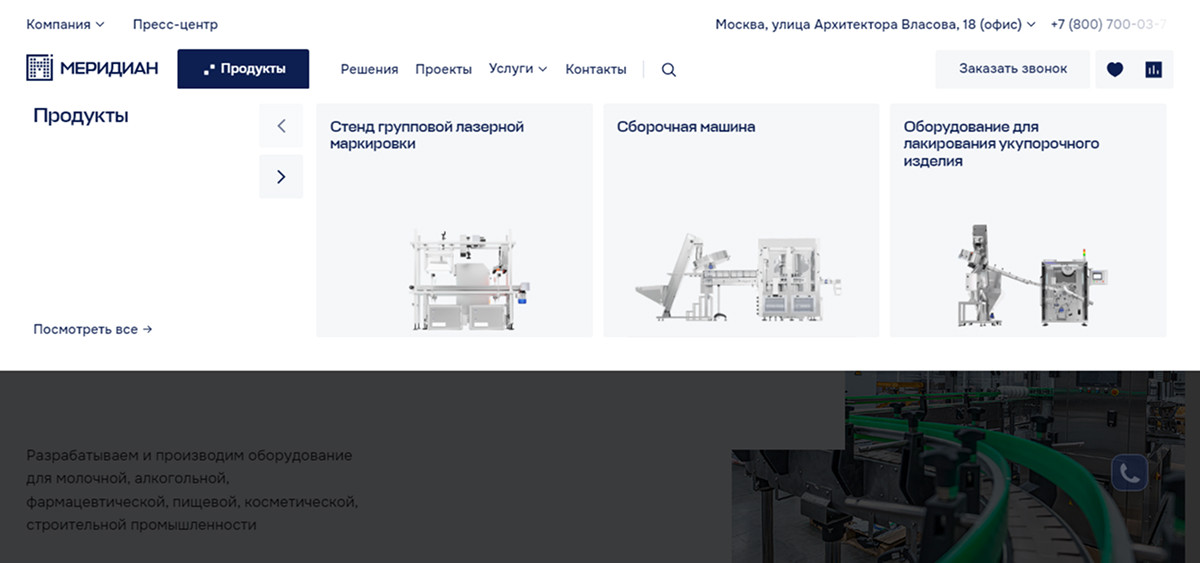Open the Контакты menu item

click(596, 69)
